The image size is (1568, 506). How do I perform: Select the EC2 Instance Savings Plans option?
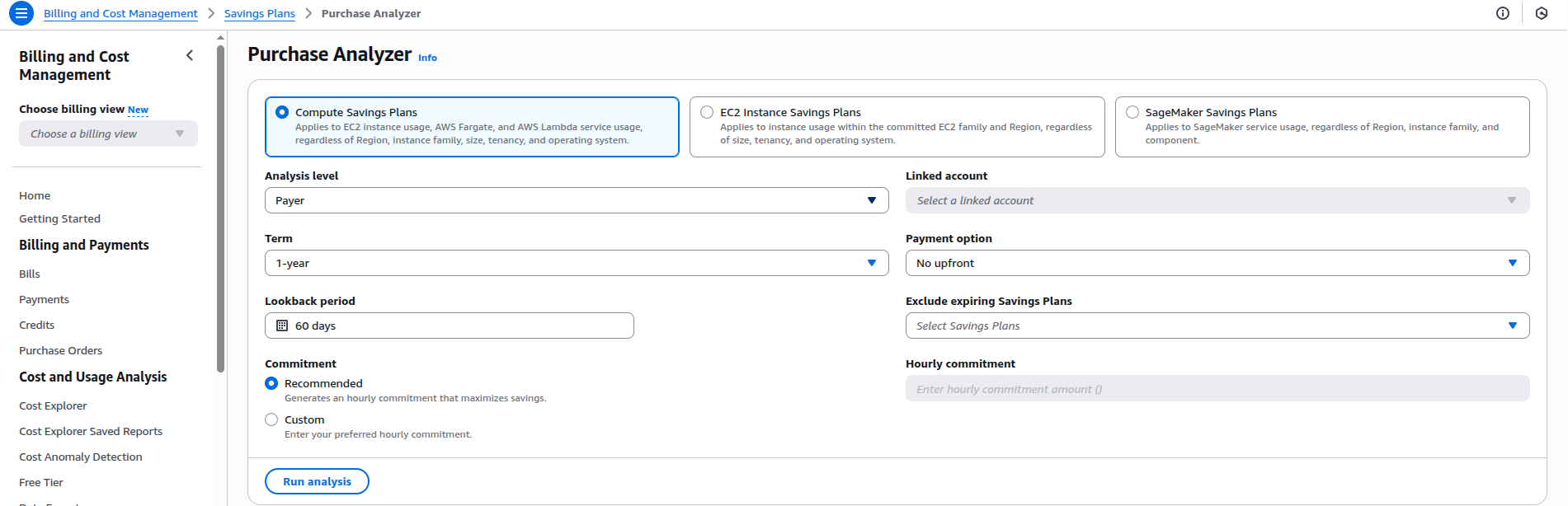707,112
